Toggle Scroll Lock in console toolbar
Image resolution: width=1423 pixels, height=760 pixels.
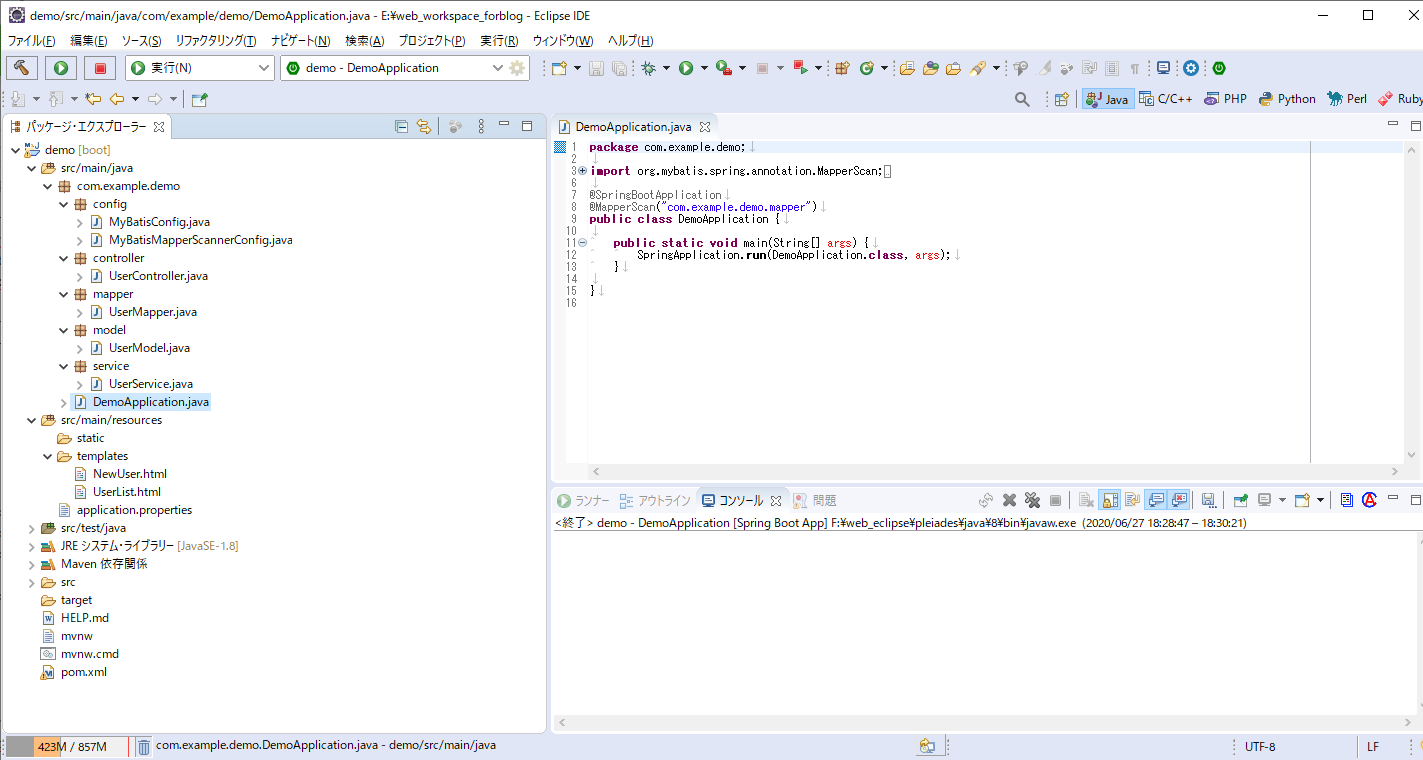point(1109,500)
